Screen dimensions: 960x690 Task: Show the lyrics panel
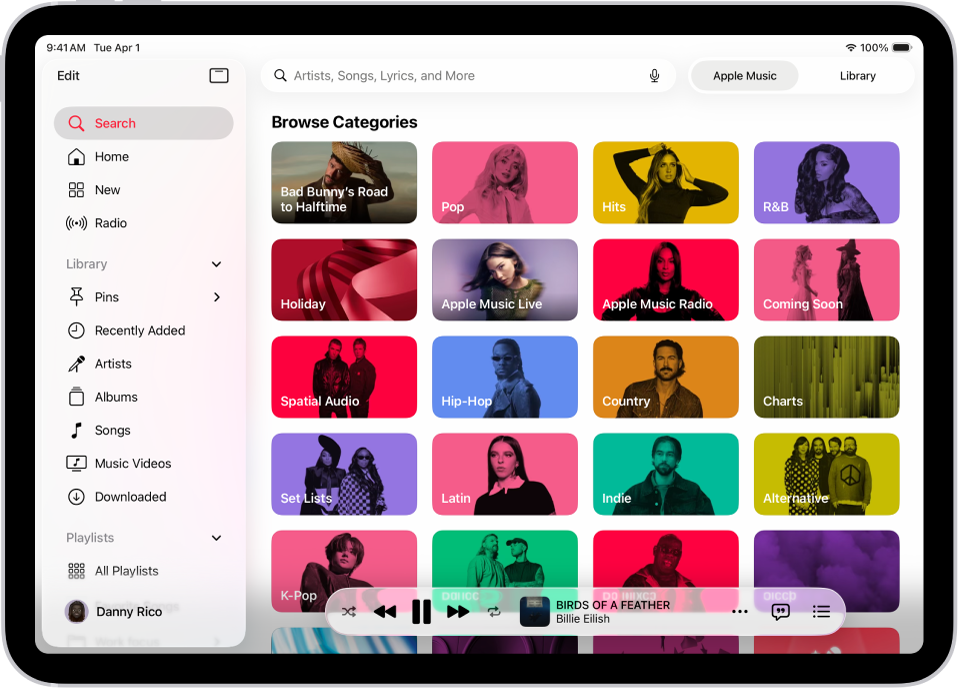779,611
